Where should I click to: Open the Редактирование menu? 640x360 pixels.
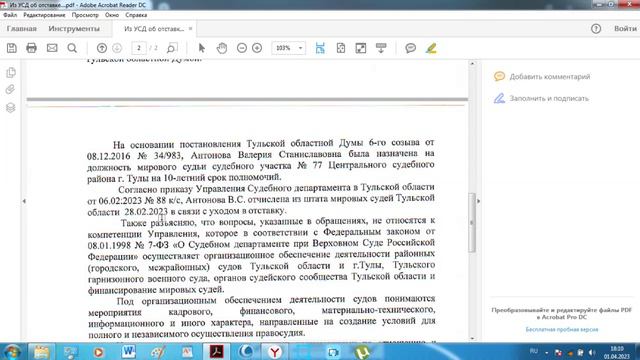point(44,15)
